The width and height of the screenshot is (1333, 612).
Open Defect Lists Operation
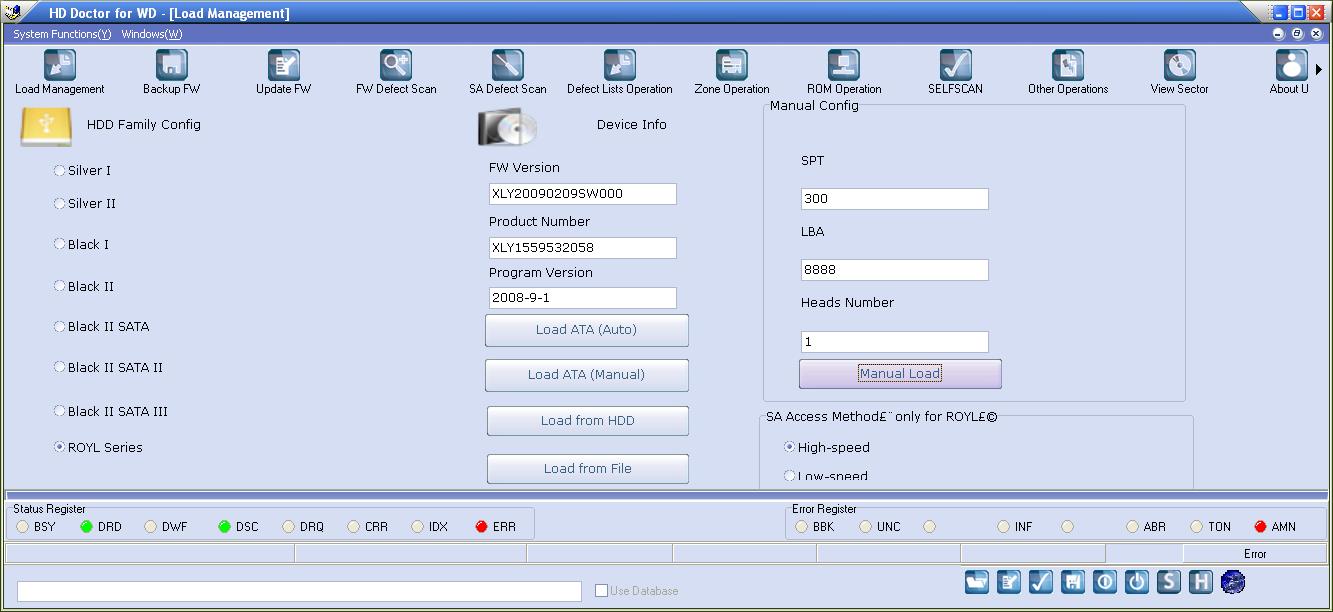620,66
